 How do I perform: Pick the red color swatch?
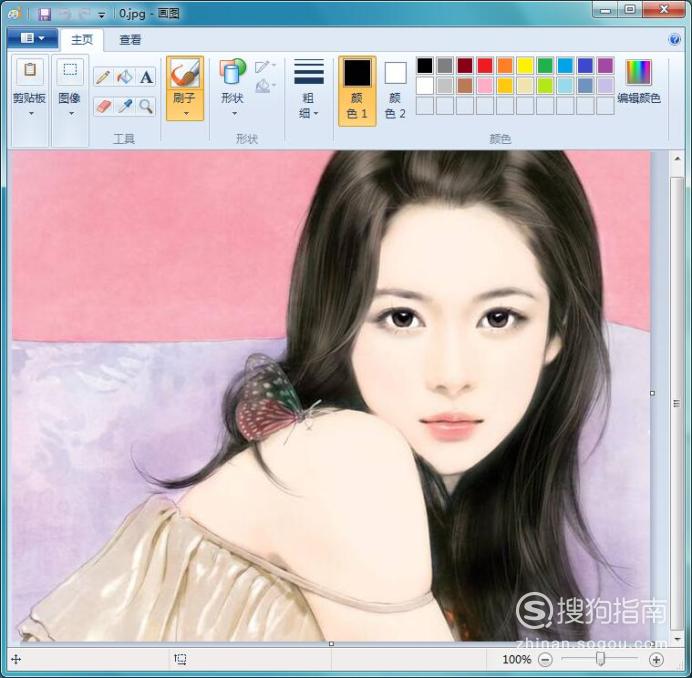pyautogui.click(x=485, y=66)
